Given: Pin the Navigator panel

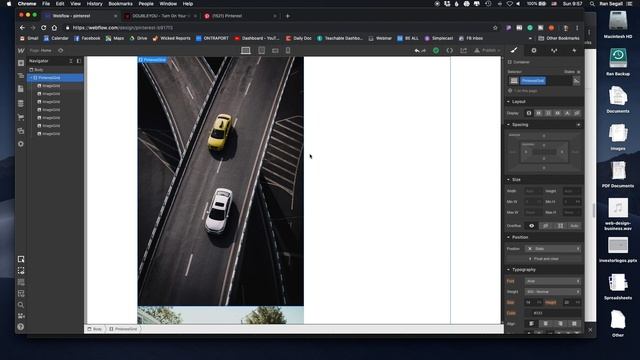Looking at the screenshot, I should coord(79,61).
